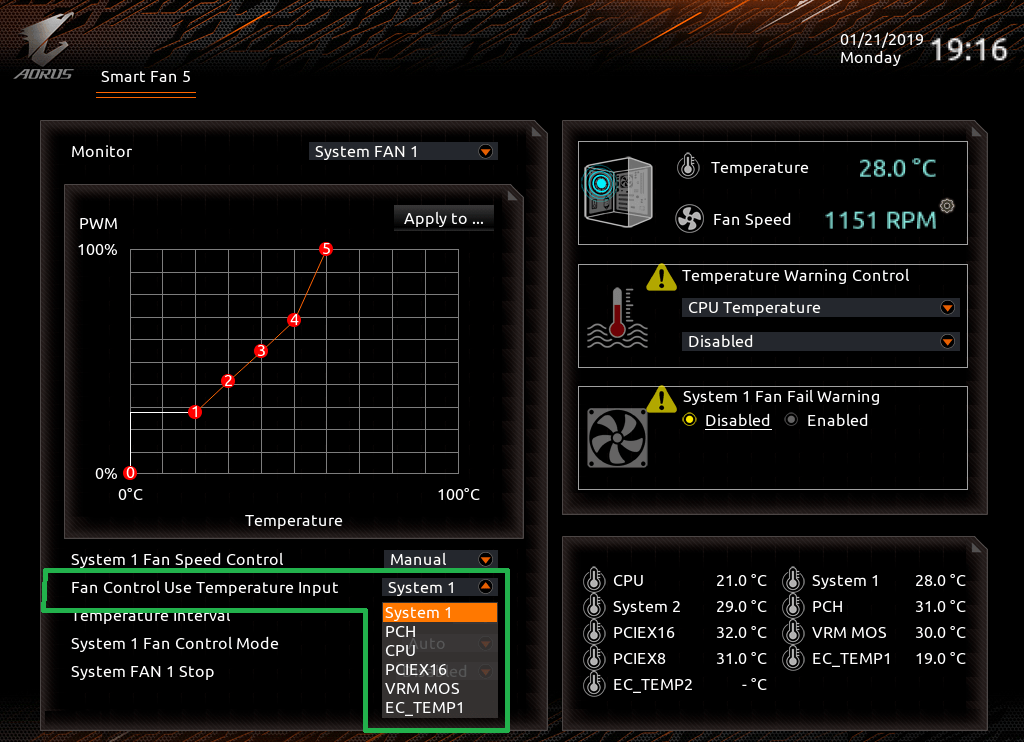Click the thermometer icon beside Temperature 28.0 °C
This screenshot has height=742, width=1024.
coord(688,166)
